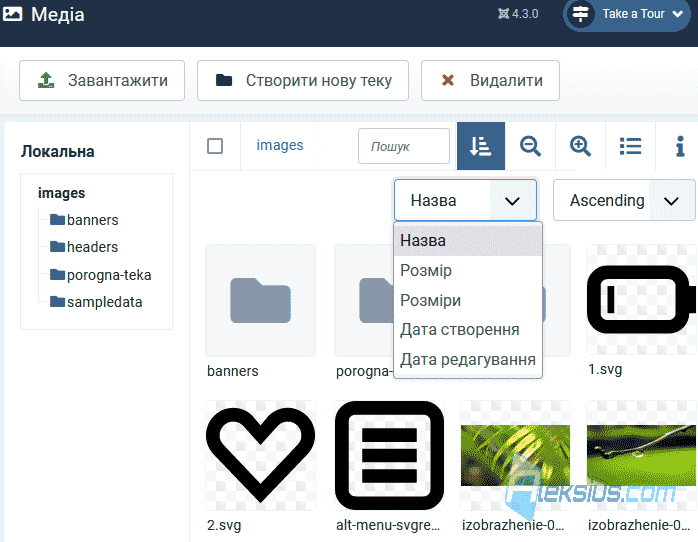Choose Назва option in sort list
The height and width of the screenshot is (542, 698).
(468, 240)
